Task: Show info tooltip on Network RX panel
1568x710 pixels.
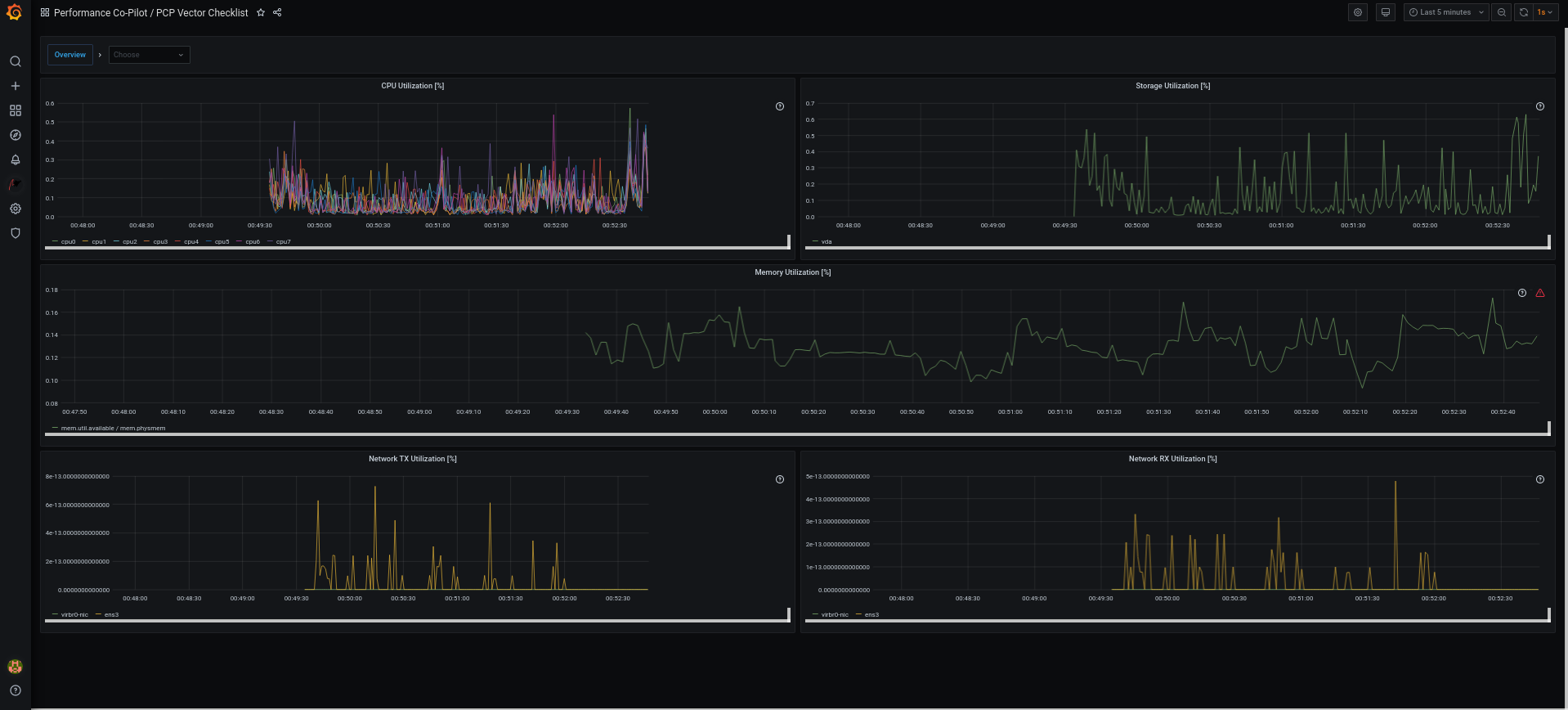Action: pos(1539,479)
